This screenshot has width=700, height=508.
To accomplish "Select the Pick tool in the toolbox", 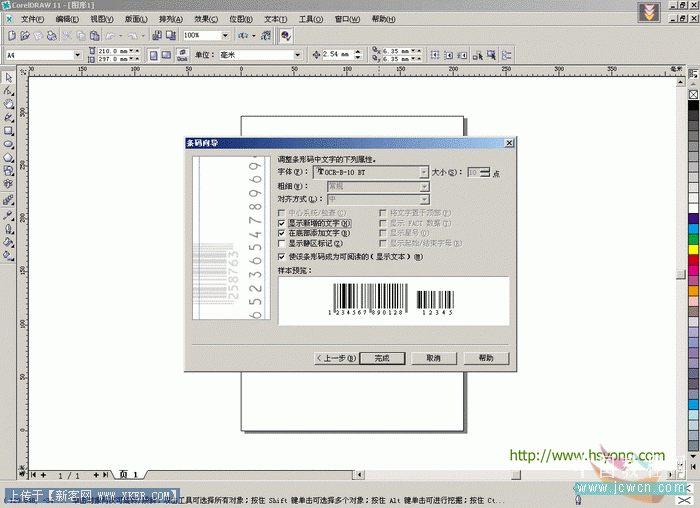I will click(8, 77).
